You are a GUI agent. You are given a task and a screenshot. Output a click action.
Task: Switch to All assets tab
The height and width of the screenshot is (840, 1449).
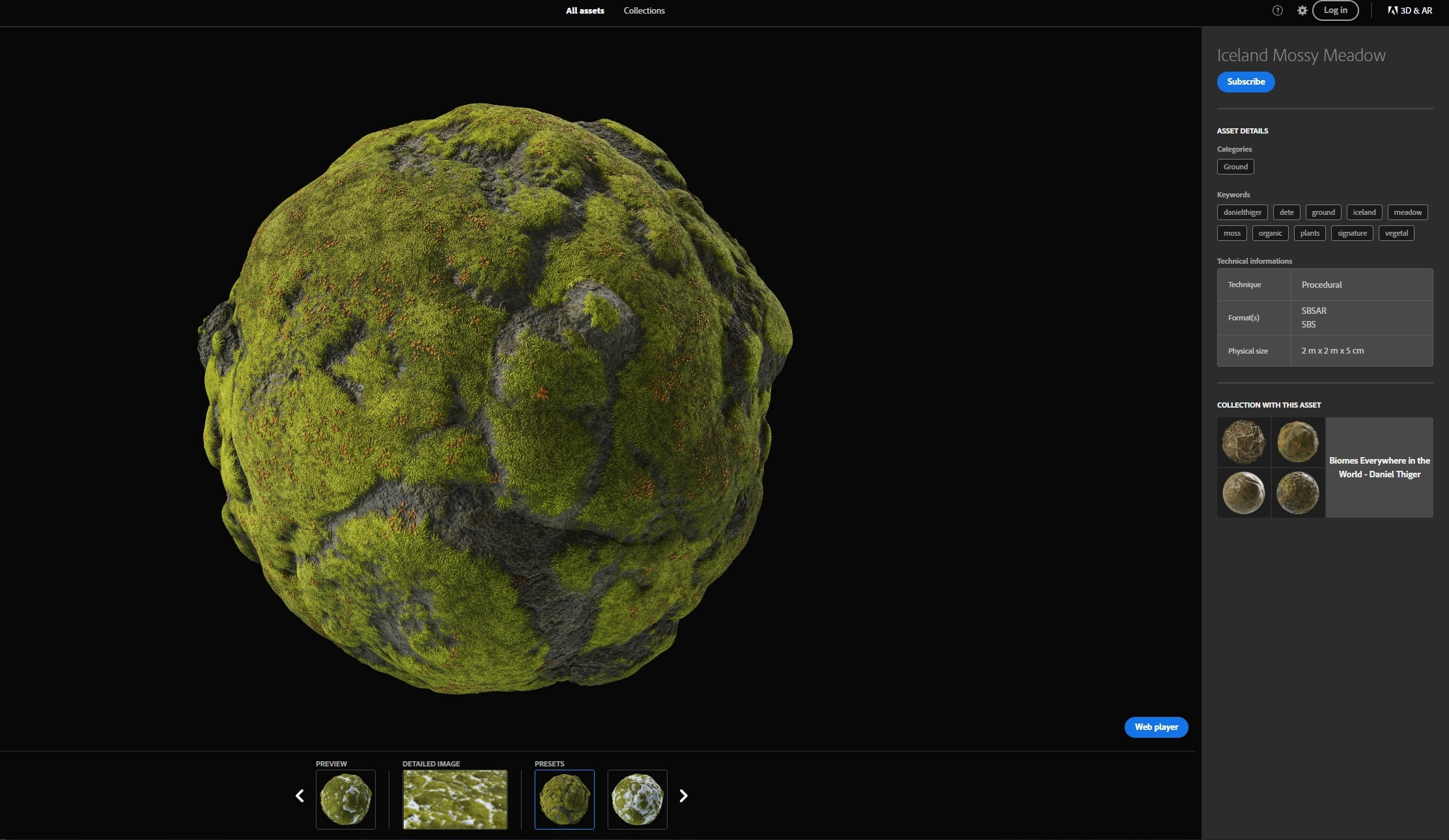pos(585,10)
